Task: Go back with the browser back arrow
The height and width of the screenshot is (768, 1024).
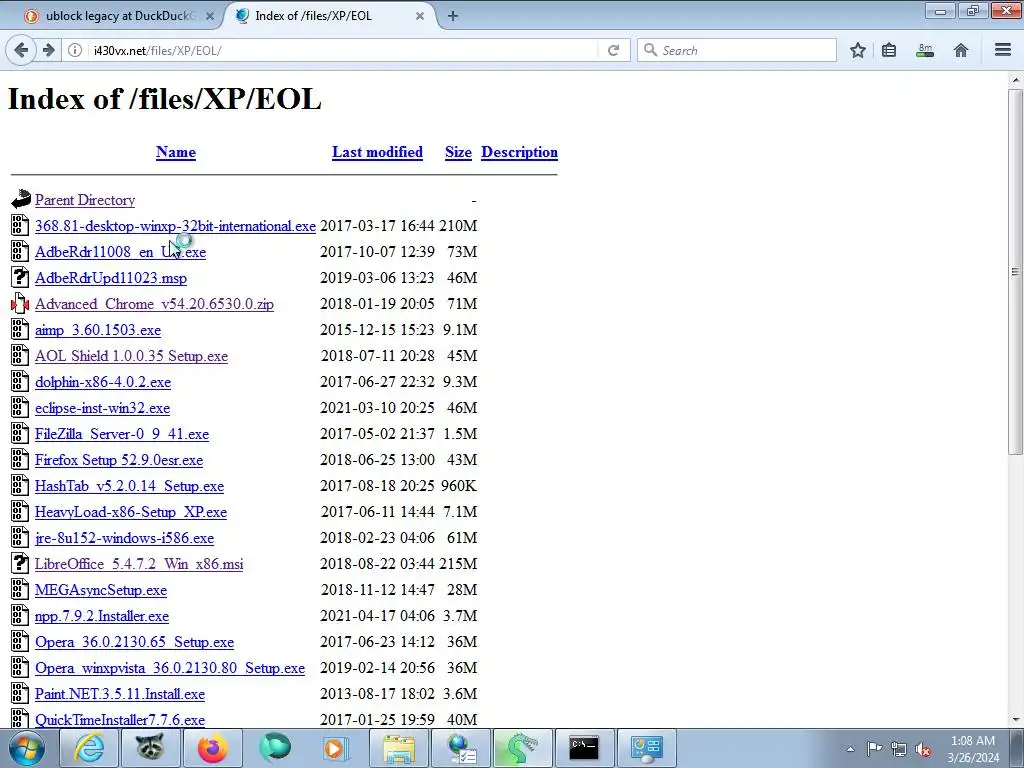Action: 21,50
